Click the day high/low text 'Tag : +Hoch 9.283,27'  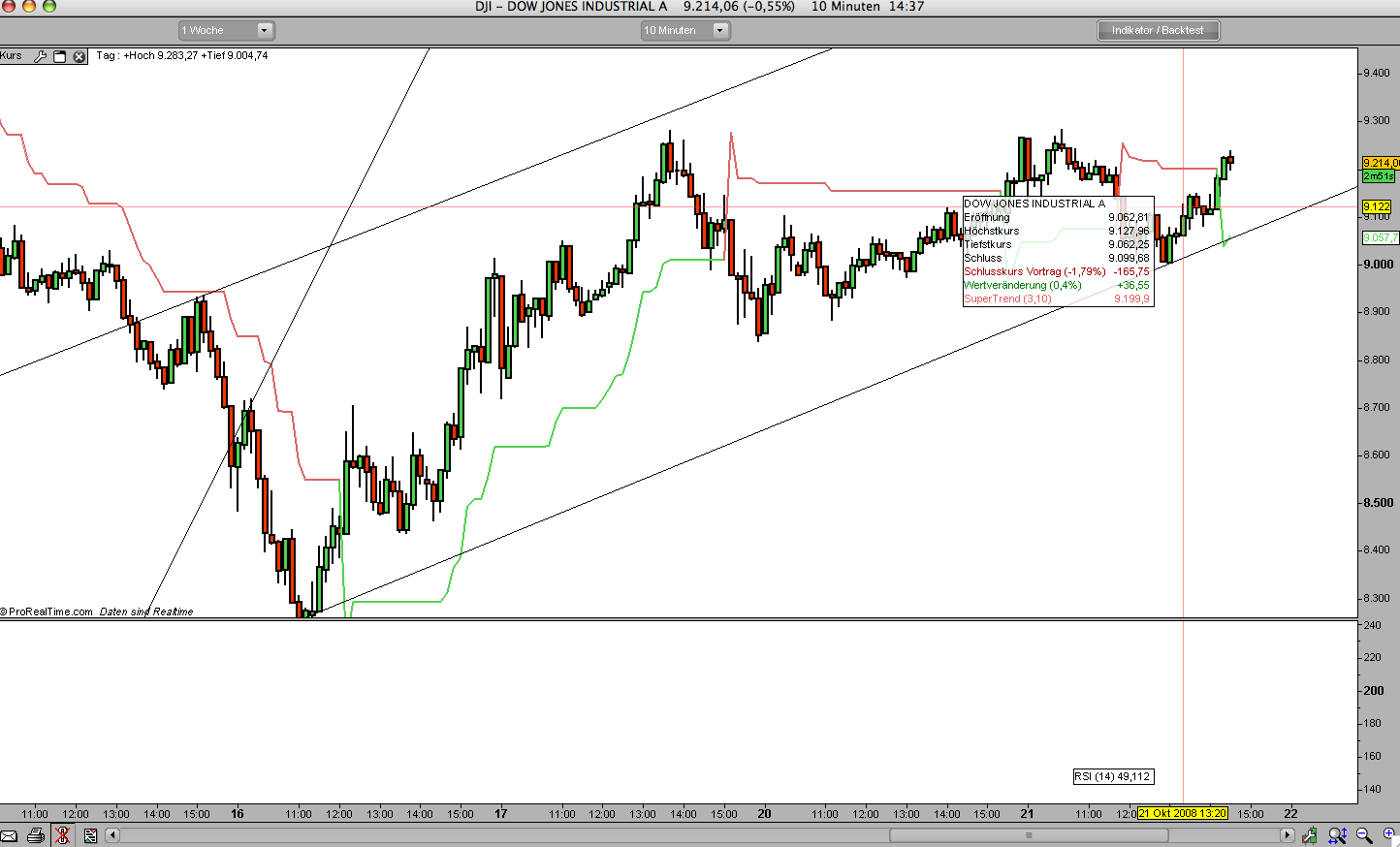(x=146, y=55)
